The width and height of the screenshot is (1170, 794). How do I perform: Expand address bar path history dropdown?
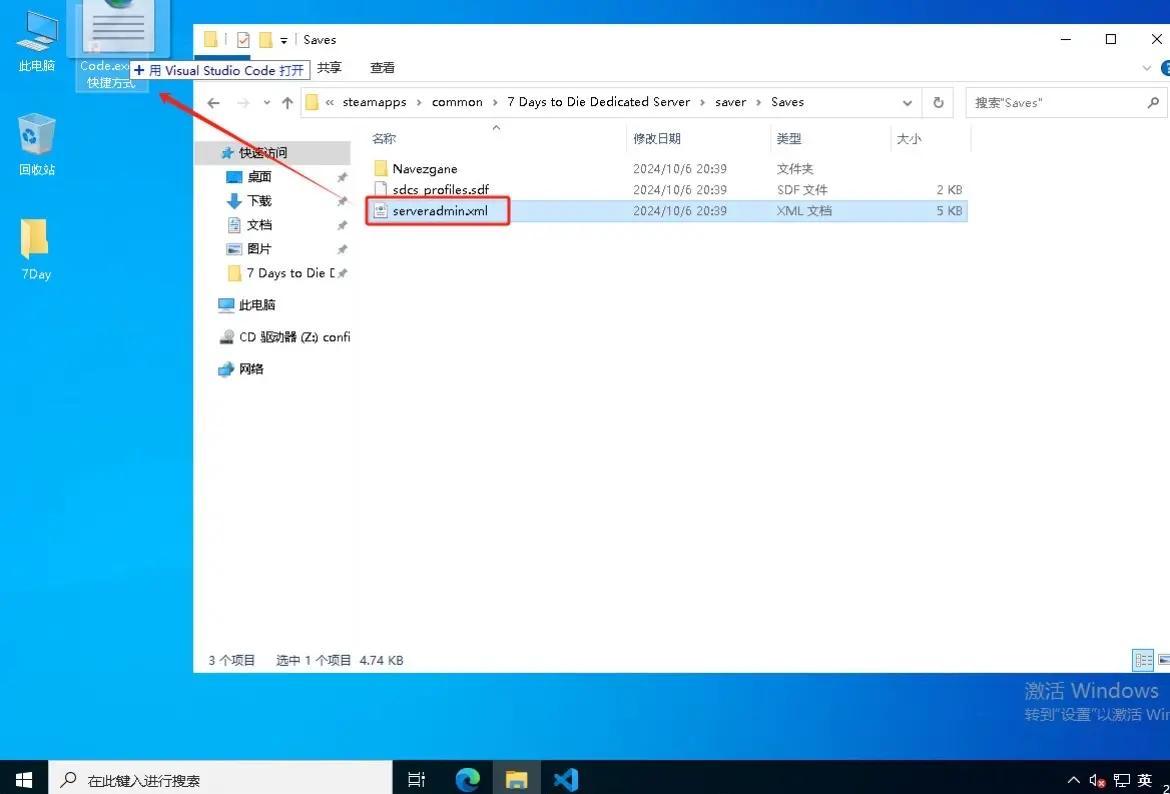point(907,102)
